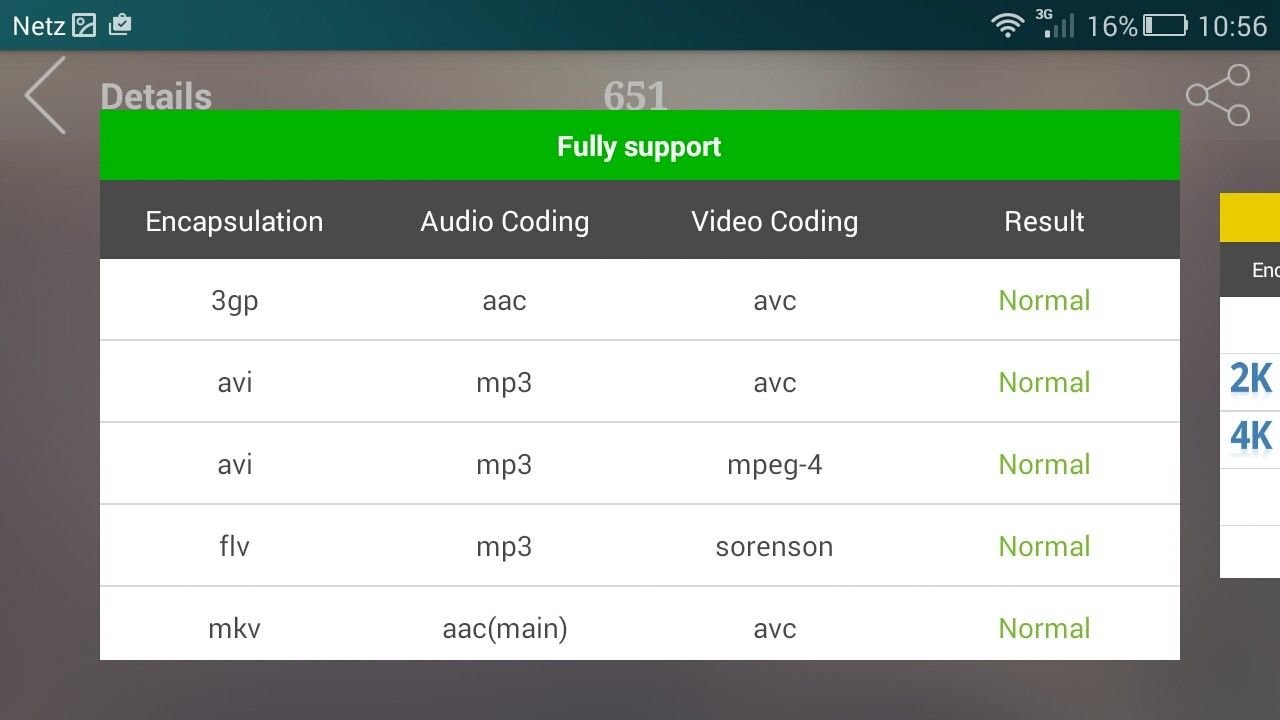Select the Fully support green header
This screenshot has height=720, width=1280.
(640, 146)
